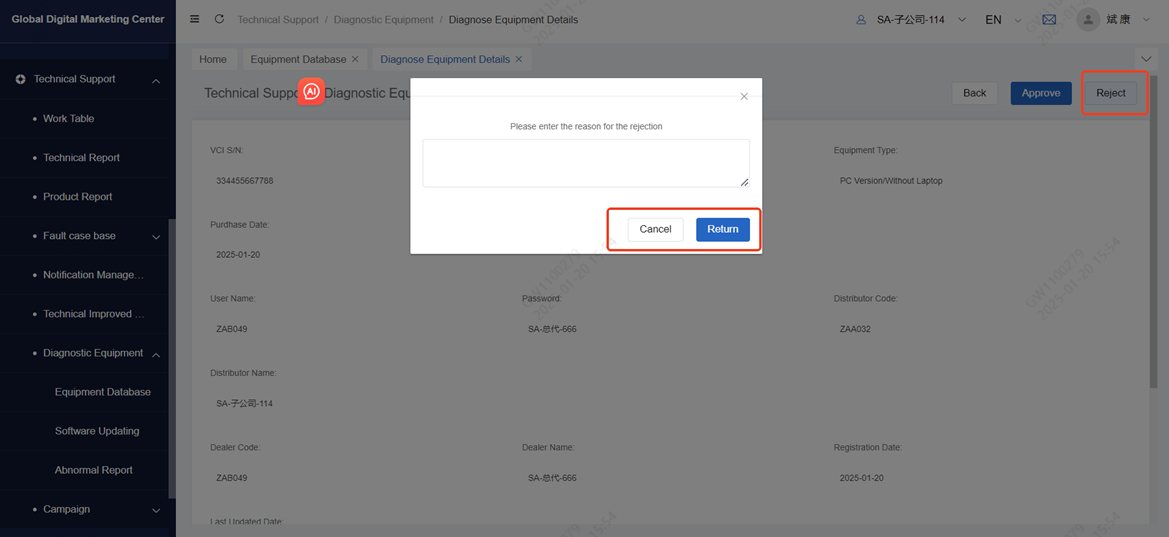
Task: Open Software Updating in sidebar
Action: [x=97, y=431]
